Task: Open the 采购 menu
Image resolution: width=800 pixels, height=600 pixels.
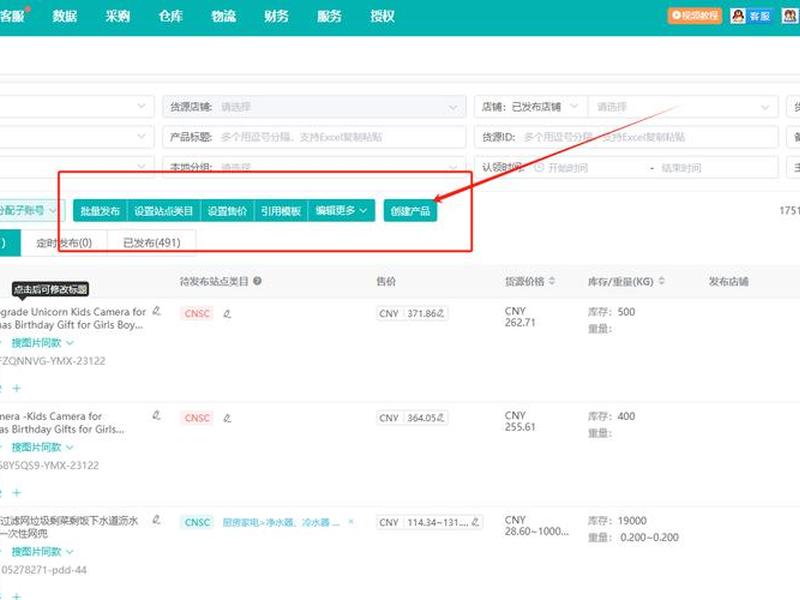Action: (x=118, y=16)
